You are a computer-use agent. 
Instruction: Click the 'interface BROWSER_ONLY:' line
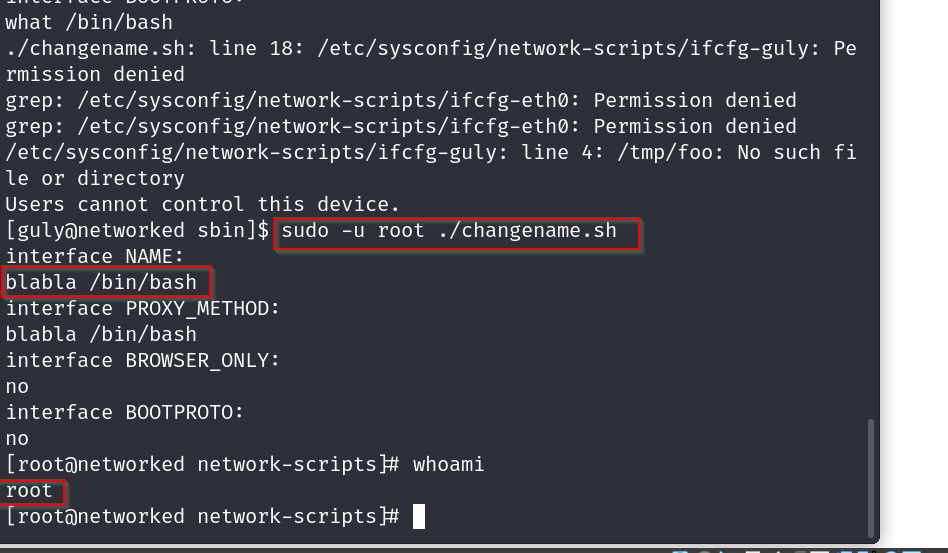coord(143,360)
